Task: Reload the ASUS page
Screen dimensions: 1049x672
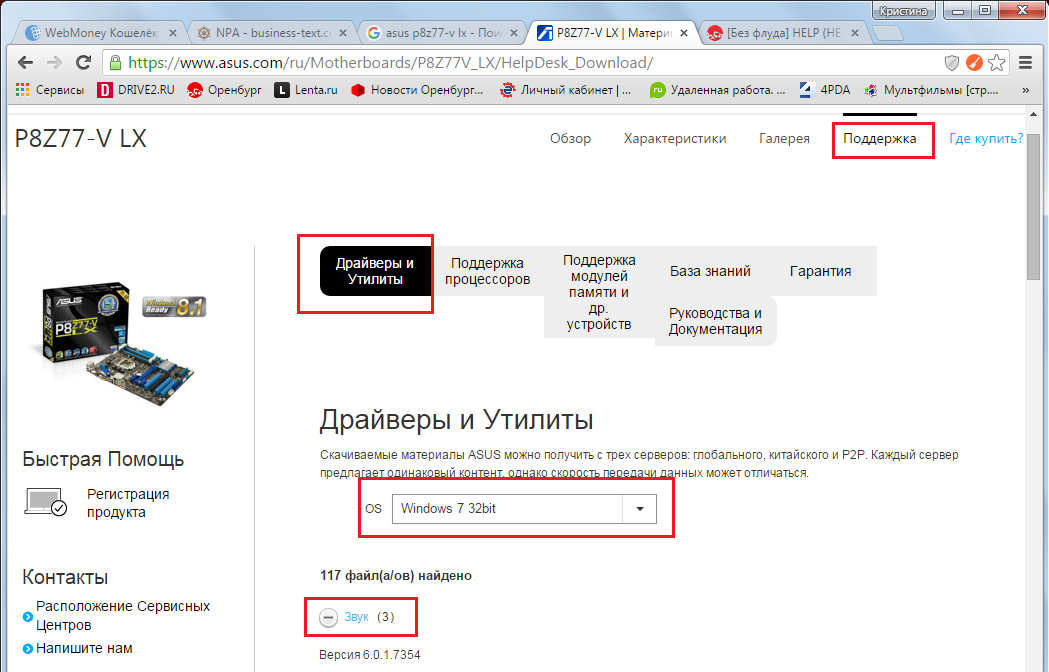Action: [x=84, y=62]
